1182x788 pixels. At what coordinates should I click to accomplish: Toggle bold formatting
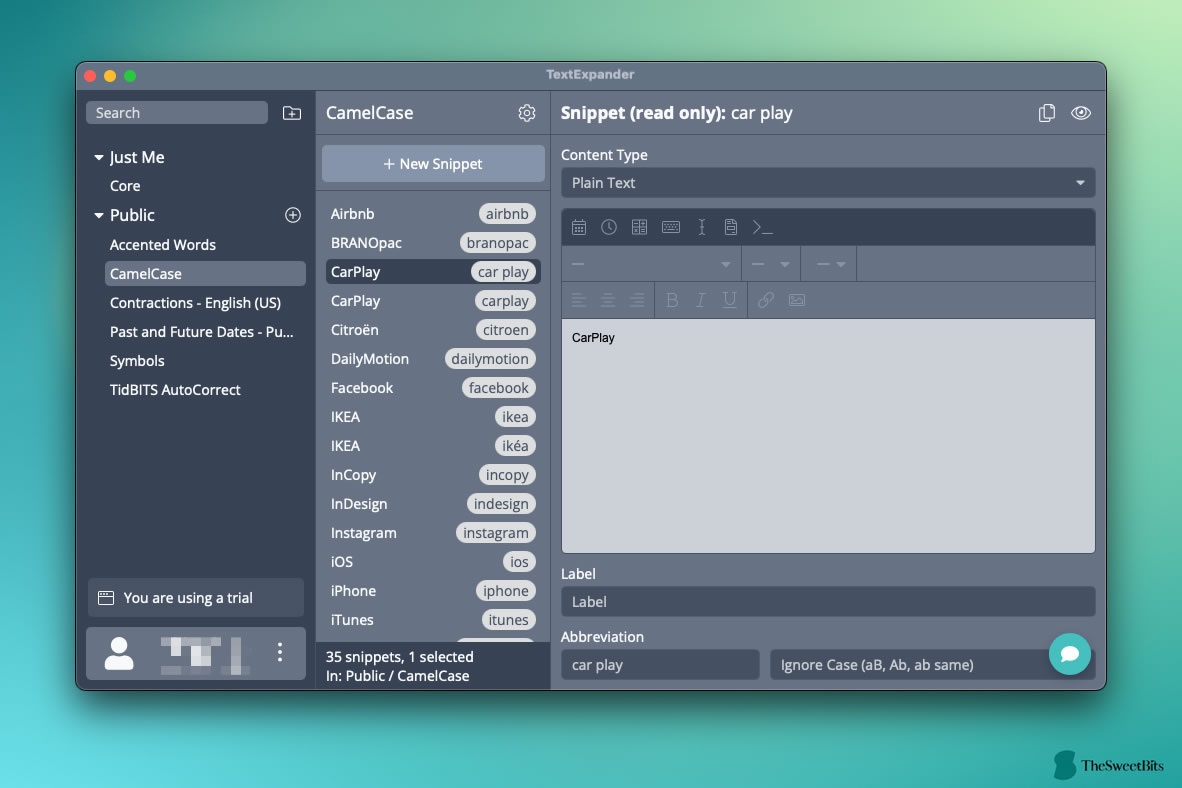pyautogui.click(x=672, y=300)
